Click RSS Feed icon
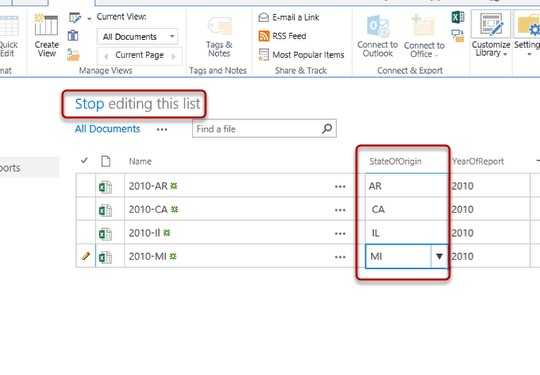Image resolution: width=540 pixels, height=375 pixels. coord(263,36)
